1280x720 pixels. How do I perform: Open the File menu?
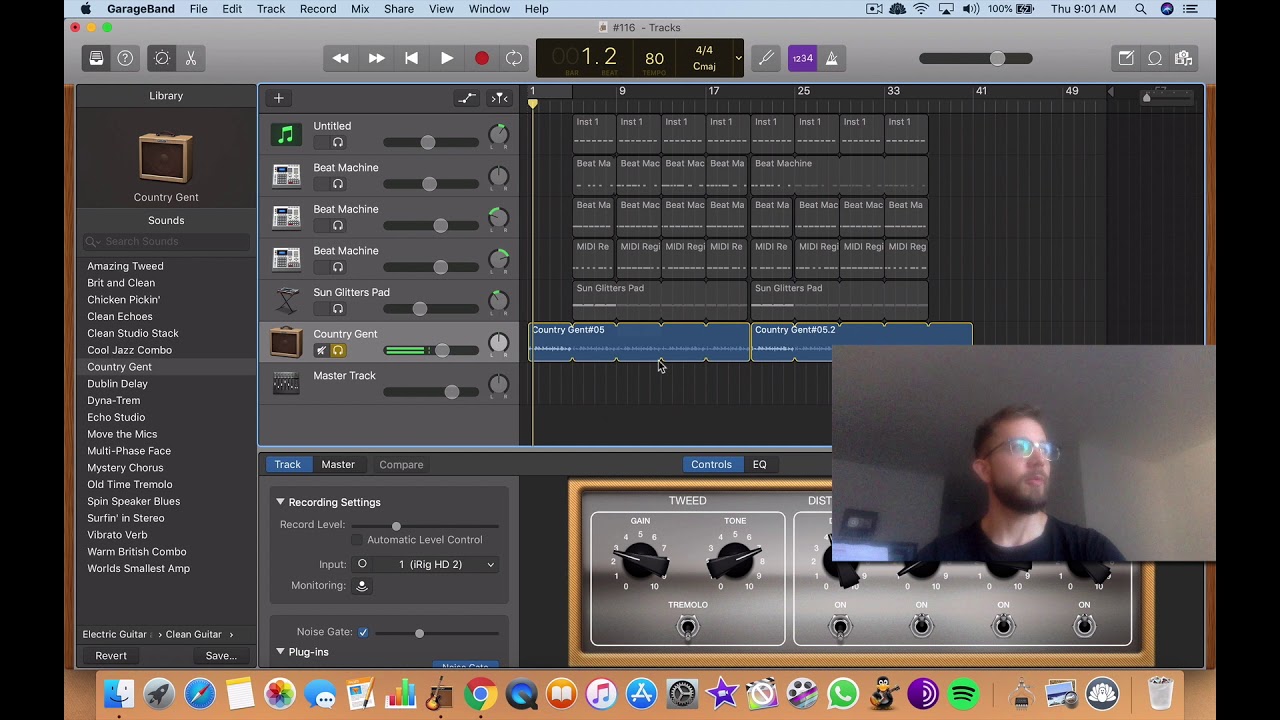[x=199, y=9]
